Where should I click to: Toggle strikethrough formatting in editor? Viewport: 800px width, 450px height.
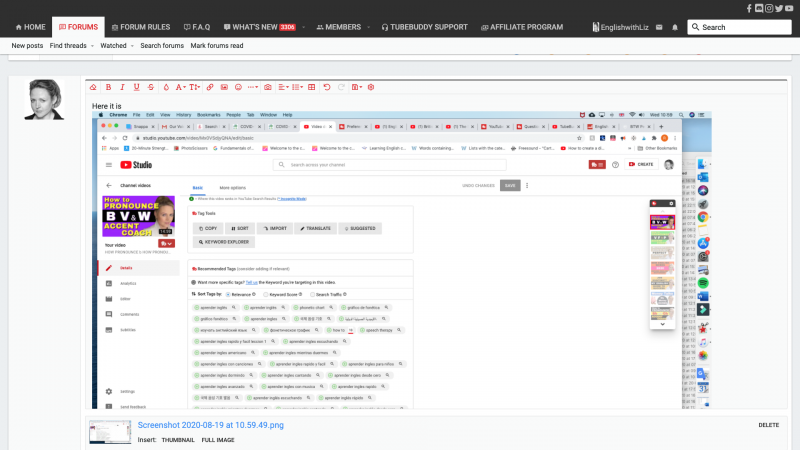pos(151,88)
